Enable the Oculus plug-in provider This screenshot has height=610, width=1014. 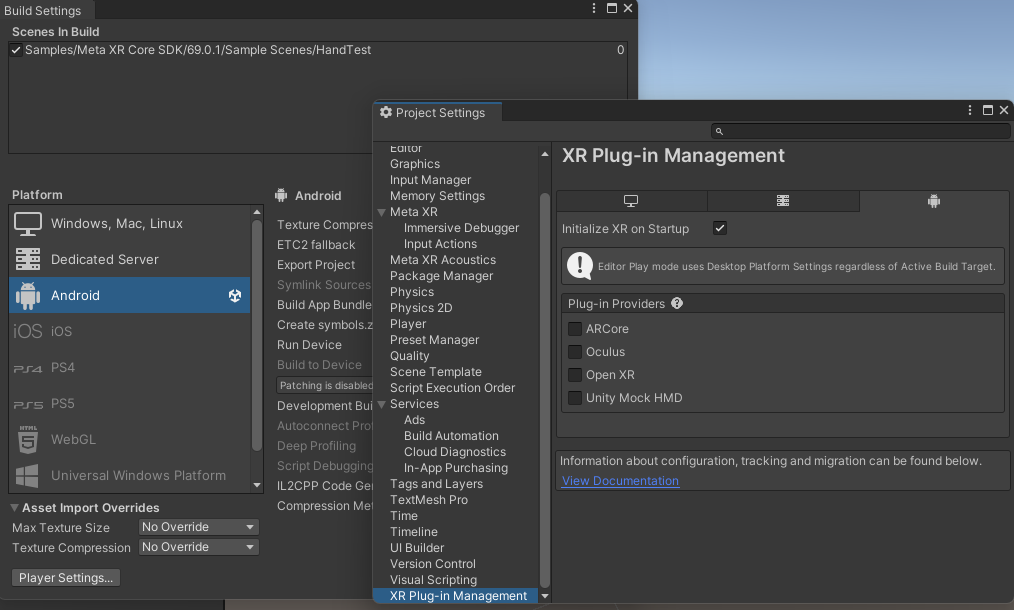574,351
